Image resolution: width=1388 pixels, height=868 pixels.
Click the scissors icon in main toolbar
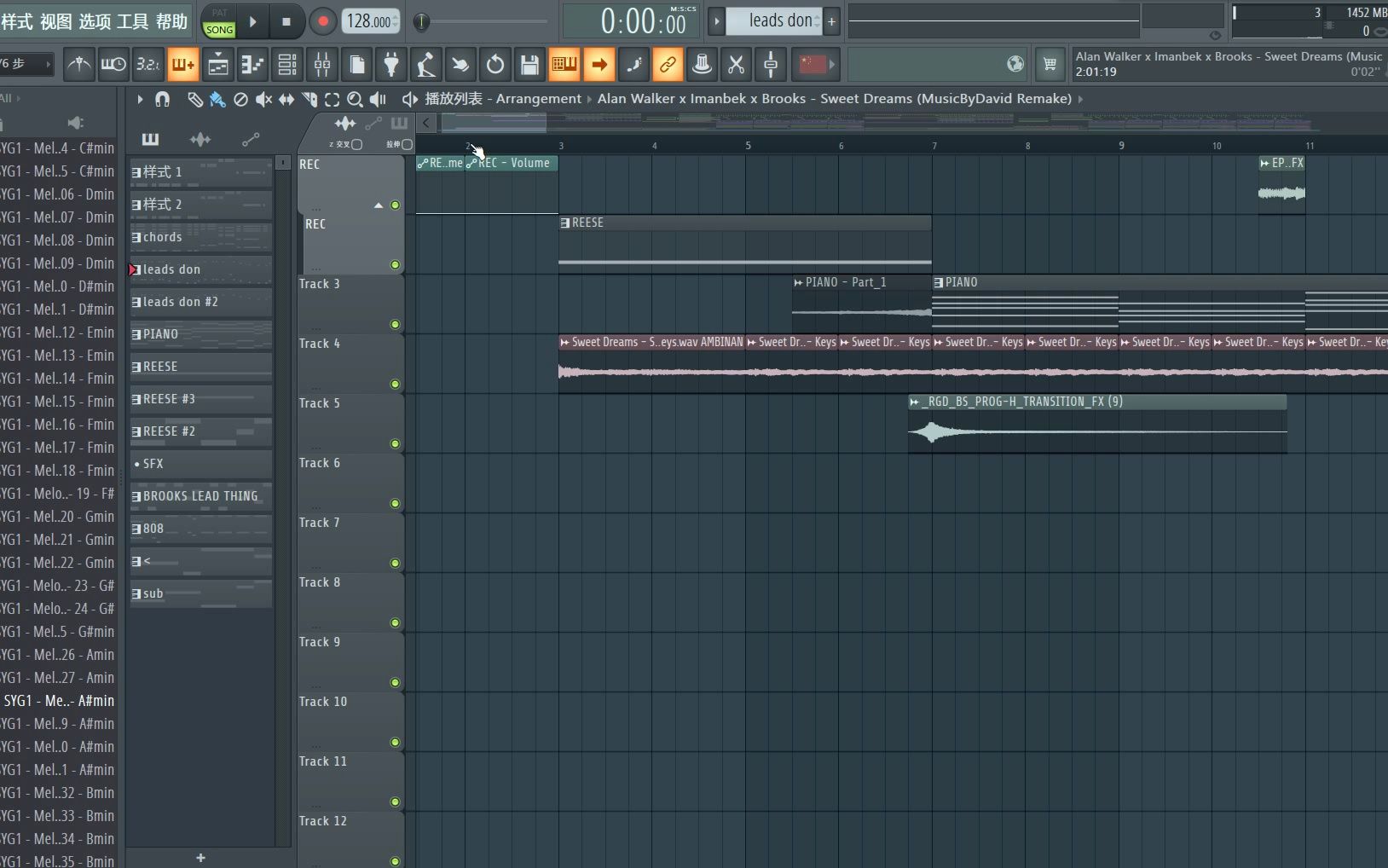click(x=736, y=64)
